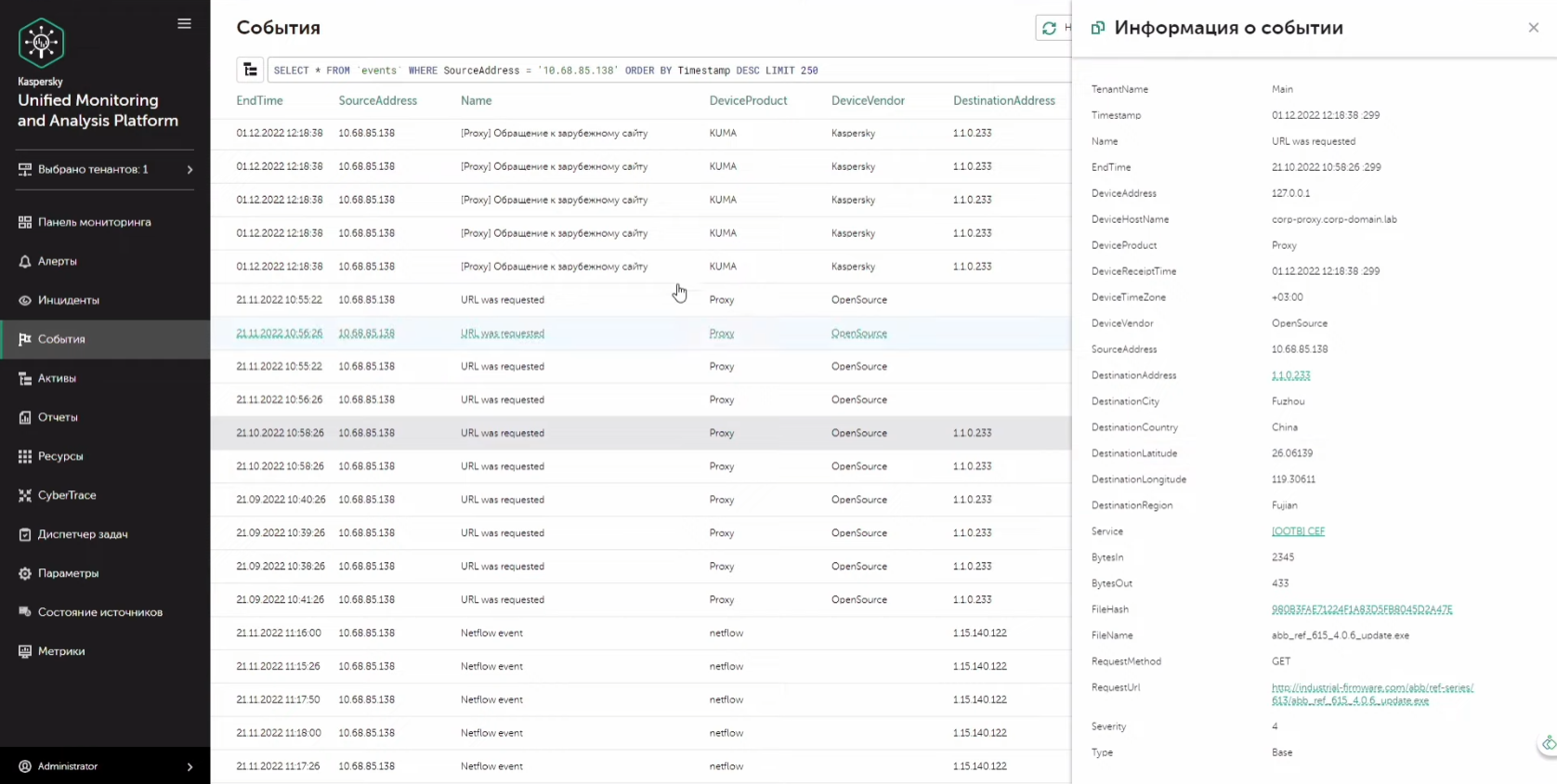Expand the Administrator user menu
Viewport: 1557px width, 784px height.
[105, 766]
